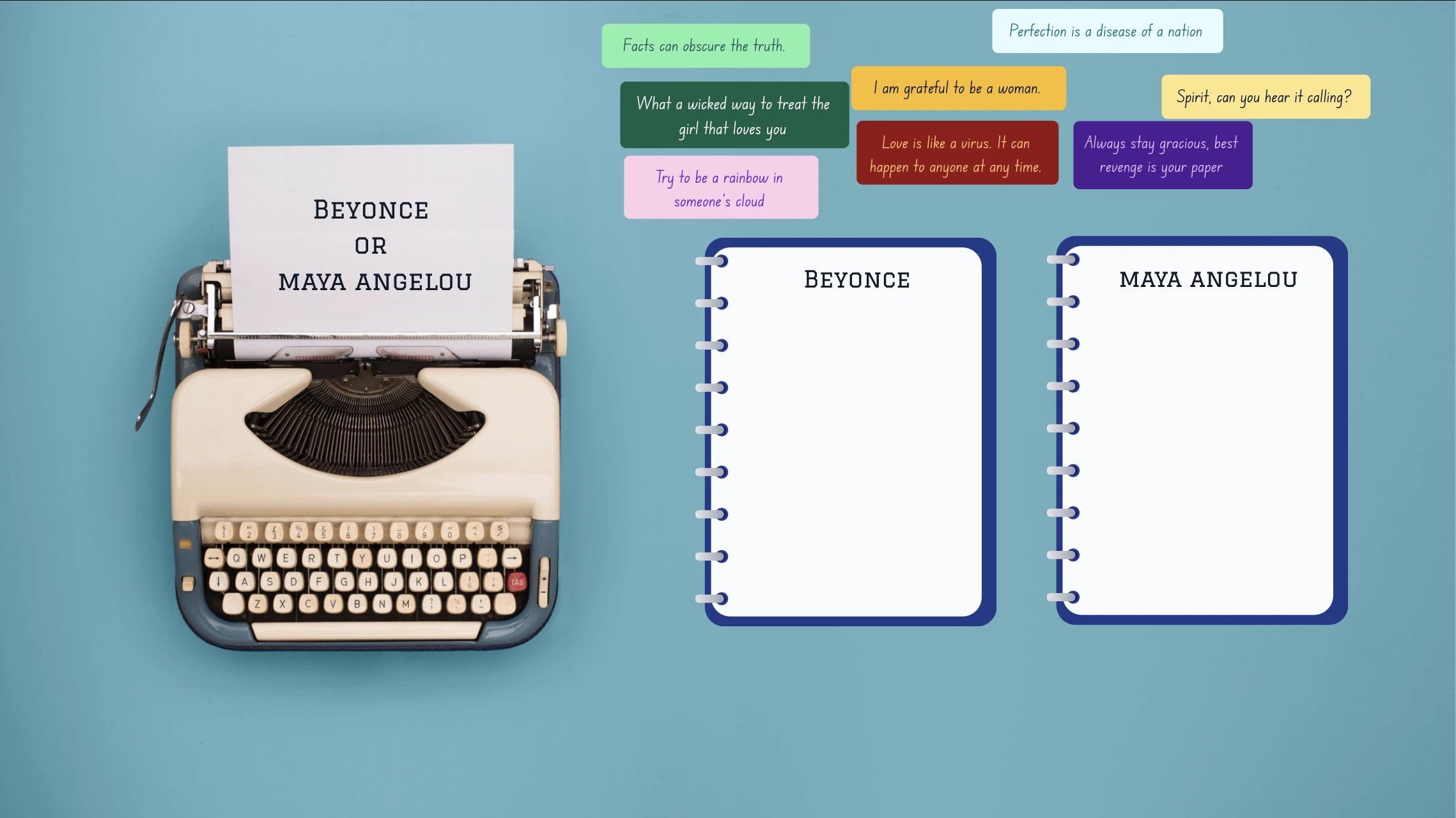Pick the 'Try to be a rainbow' pink card
Image resolution: width=1456 pixels, height=818 pixels.
721,188
